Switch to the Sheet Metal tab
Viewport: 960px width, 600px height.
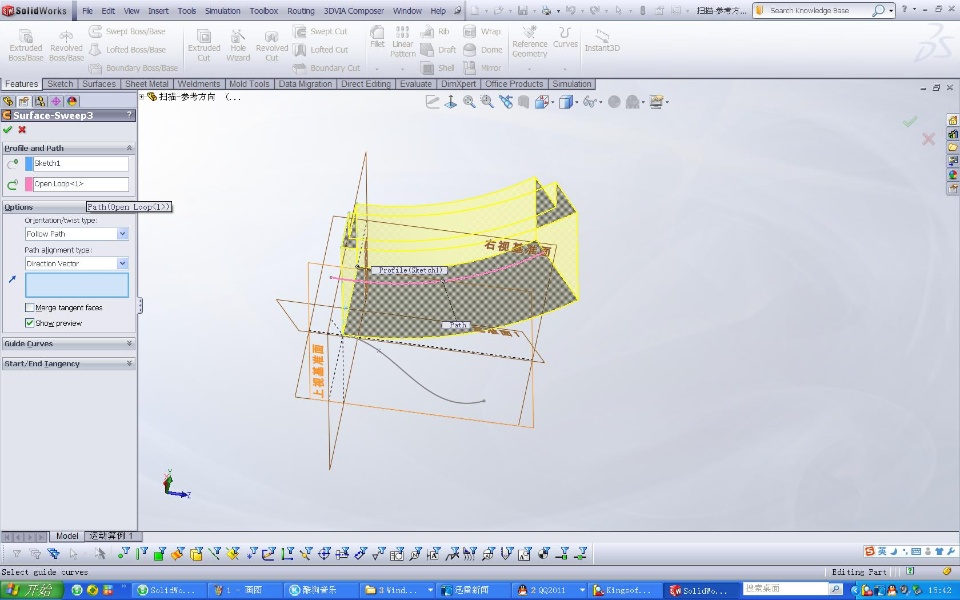pos(146,84)
